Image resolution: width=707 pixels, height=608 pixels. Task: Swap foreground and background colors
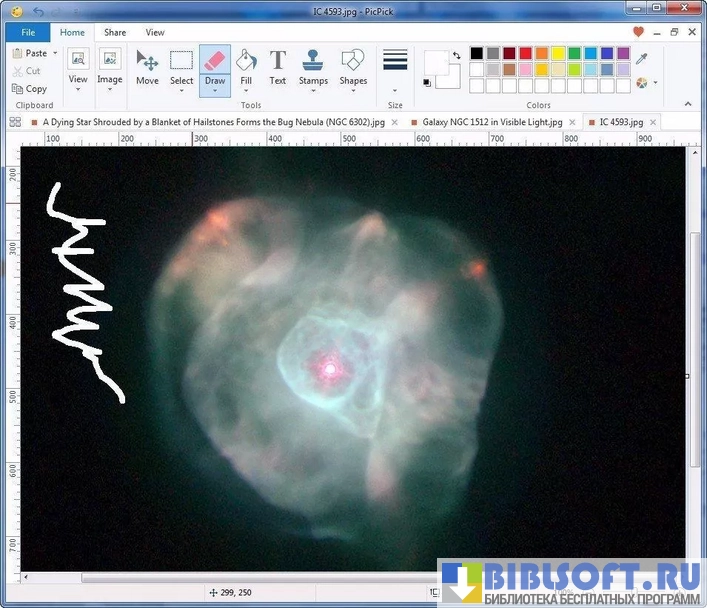coord(457,56)
